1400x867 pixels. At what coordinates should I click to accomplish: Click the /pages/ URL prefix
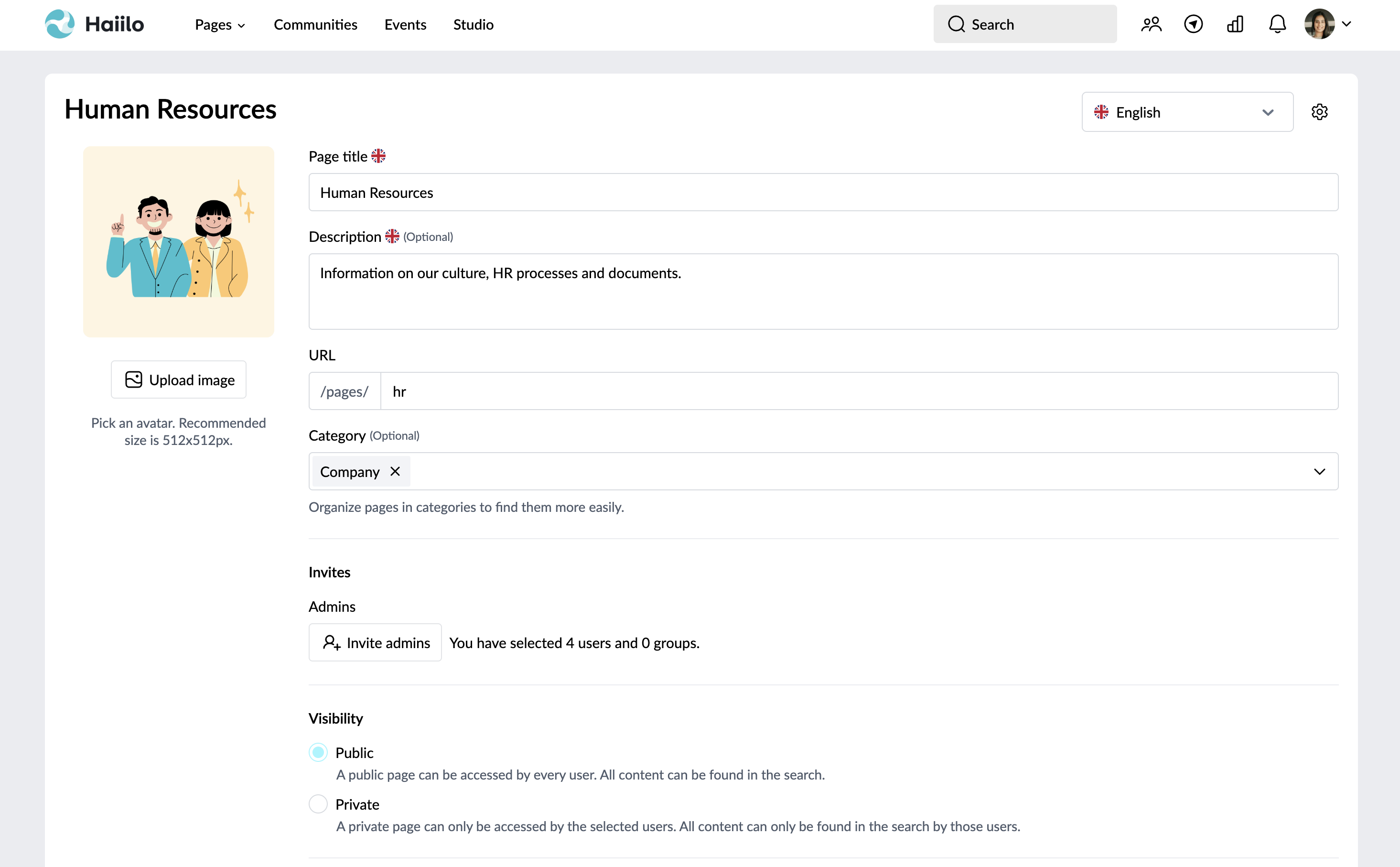pyautogui.click(x=345, y=391)
